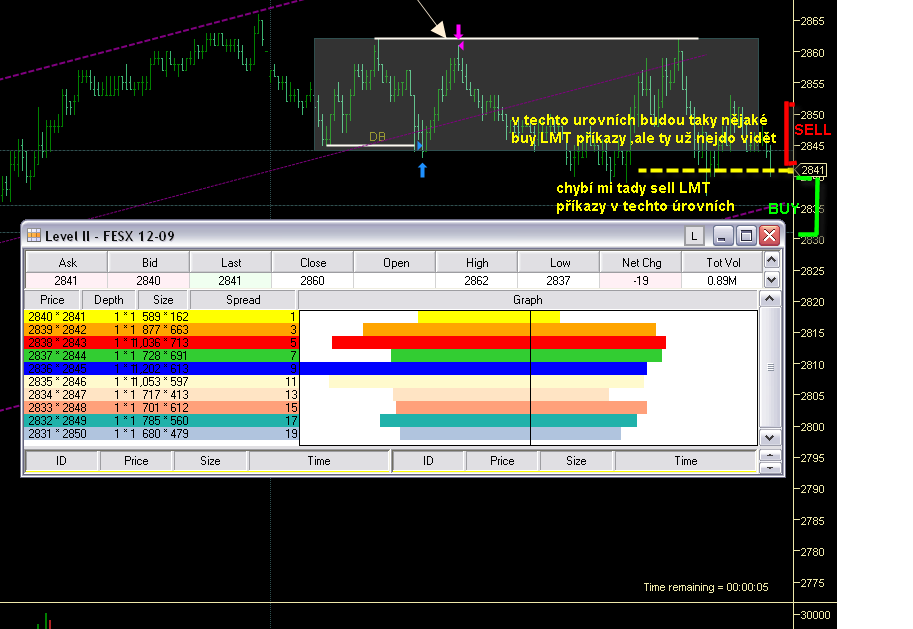Click the left order pane Time header
Viewport: 913px width, 629px height.
point(319,461)
